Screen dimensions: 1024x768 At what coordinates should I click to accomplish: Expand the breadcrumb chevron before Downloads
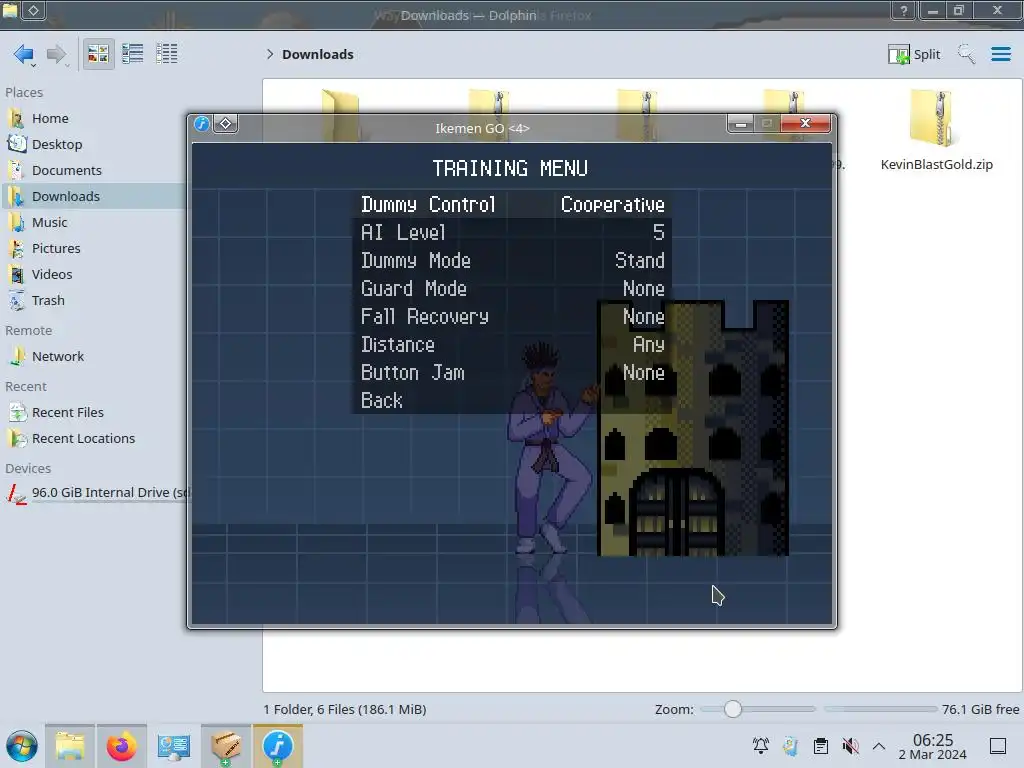tap(270, 54)
